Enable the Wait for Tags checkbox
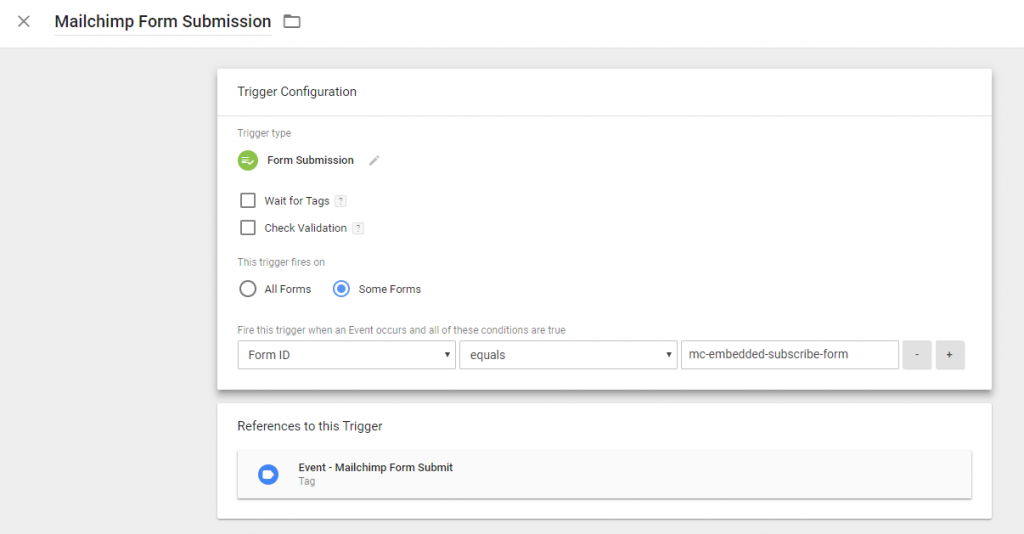This screenshot has width=1024, height=534. click(x=248, y=200)
